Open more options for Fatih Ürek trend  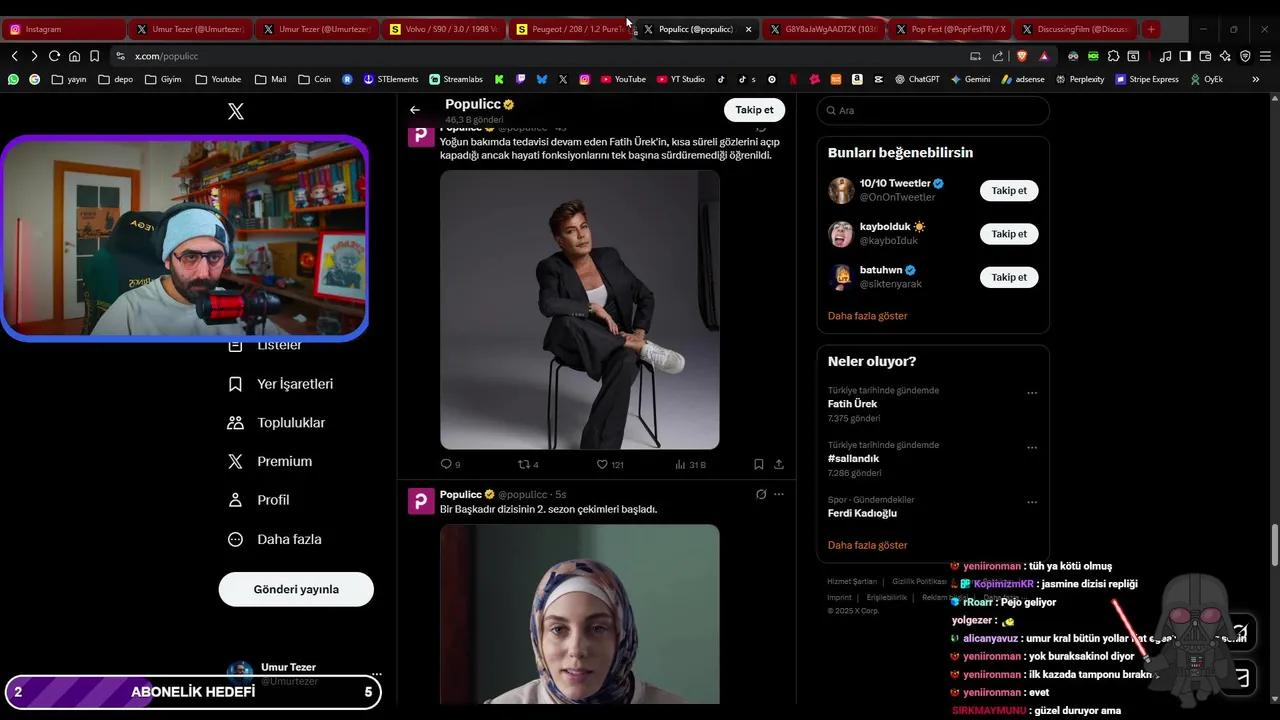pyautogui.click(x=1032, y=393)
